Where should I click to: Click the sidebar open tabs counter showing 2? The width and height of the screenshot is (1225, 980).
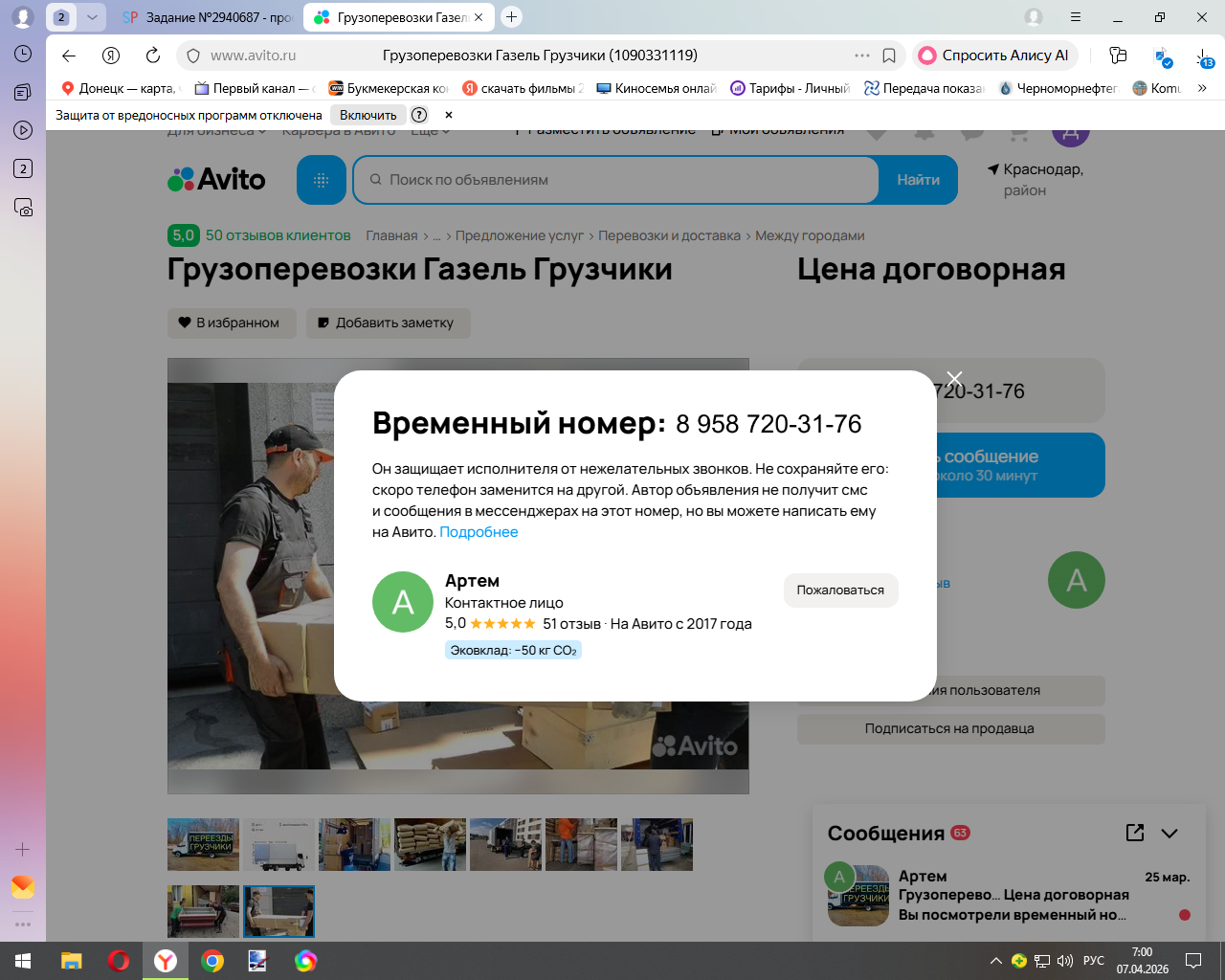click(x=23, y=168)
